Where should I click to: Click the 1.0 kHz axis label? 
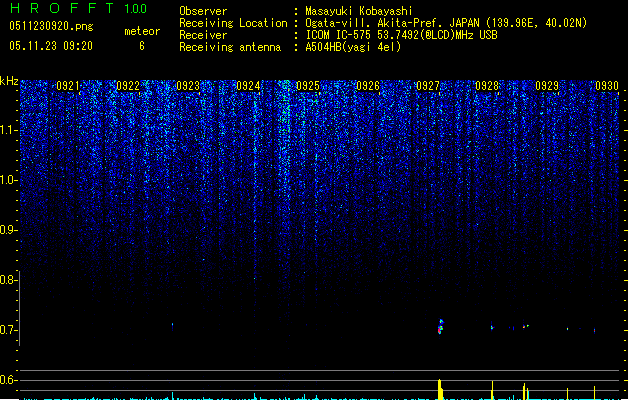pos(9,180)
